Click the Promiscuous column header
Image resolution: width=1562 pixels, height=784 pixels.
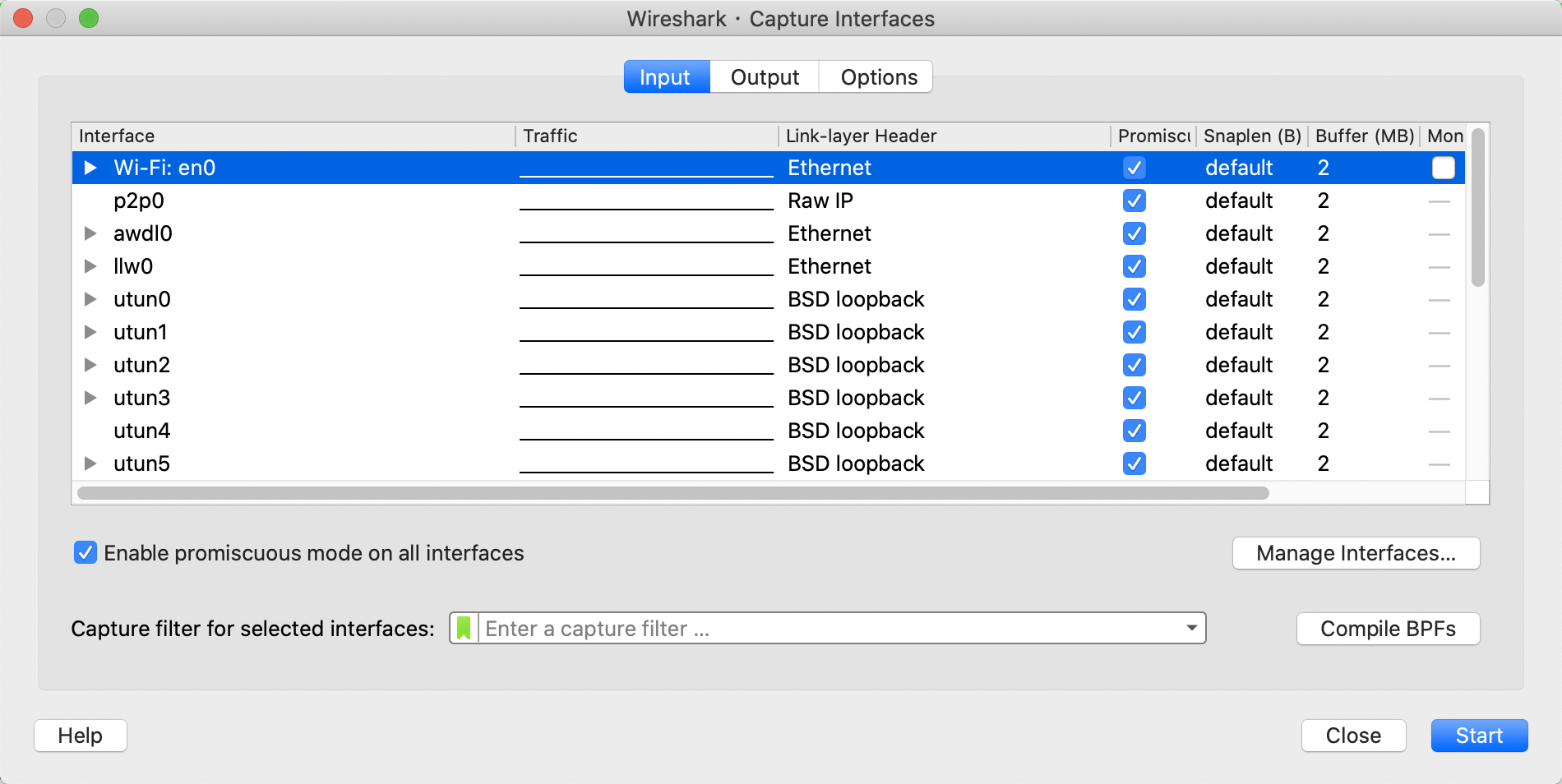click(1153, 136)
